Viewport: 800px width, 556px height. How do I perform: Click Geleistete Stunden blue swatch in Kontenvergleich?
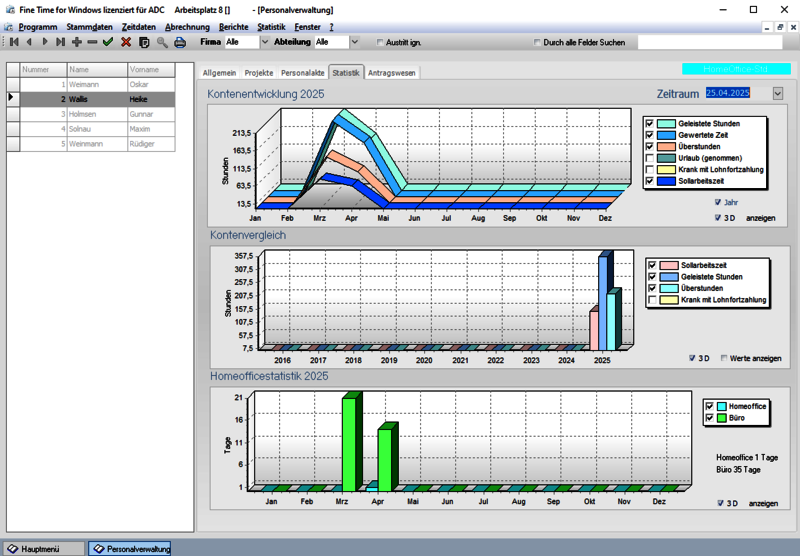(x=669, y=277)
